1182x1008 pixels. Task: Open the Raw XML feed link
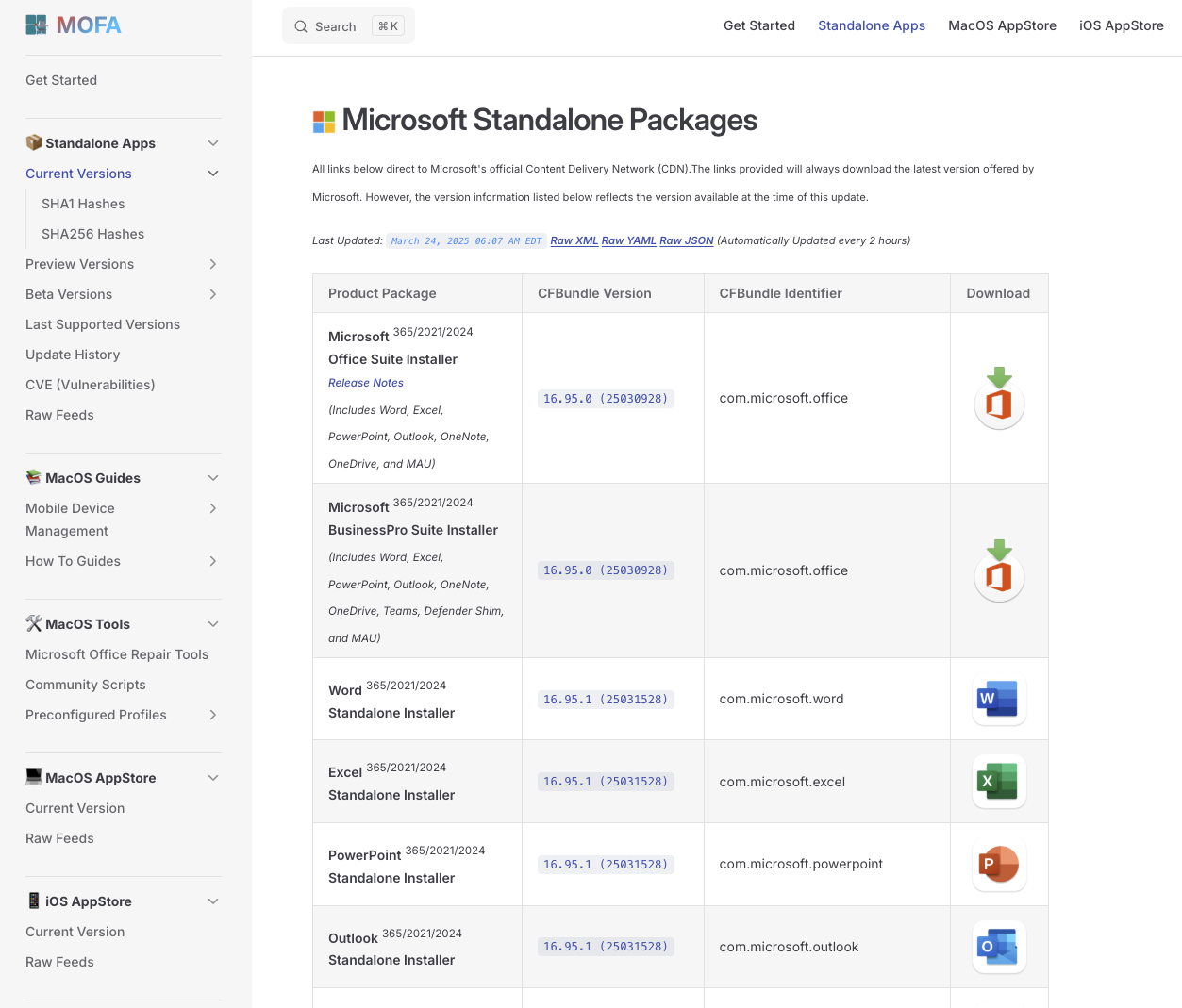click(x=574, y=240)
